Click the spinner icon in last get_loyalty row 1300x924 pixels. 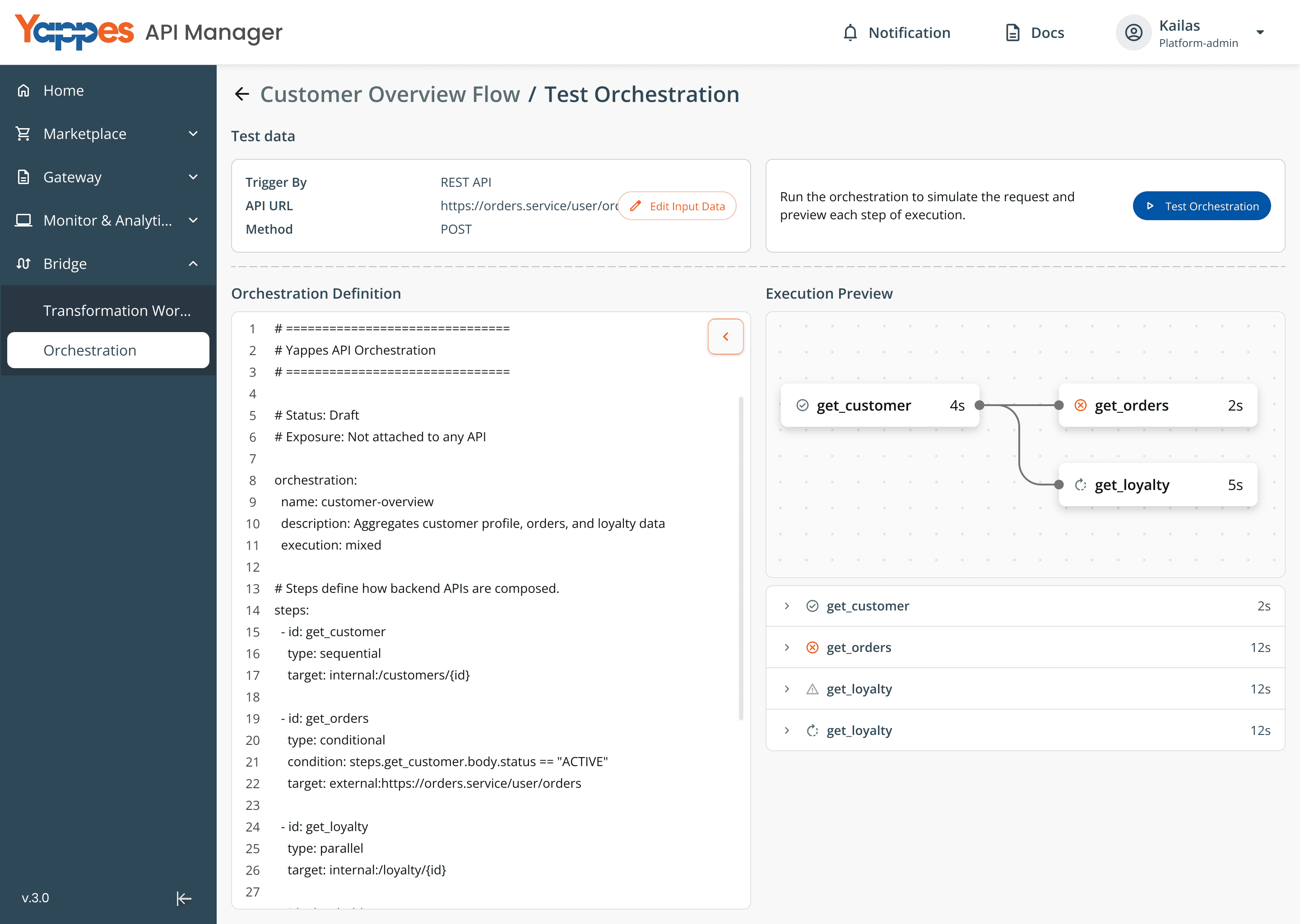click(x=812, y=730)
